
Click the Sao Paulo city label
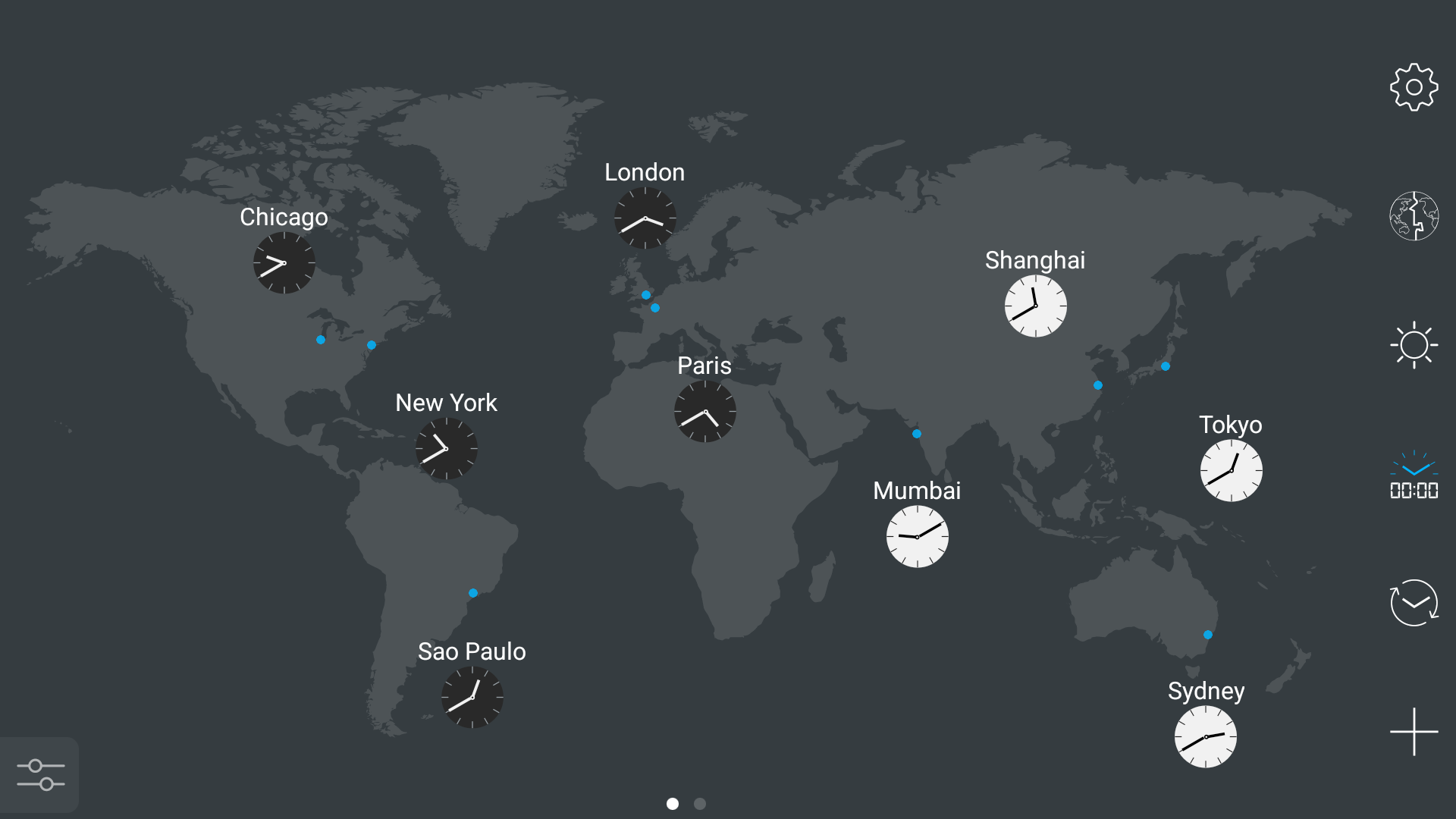(472, 651)
